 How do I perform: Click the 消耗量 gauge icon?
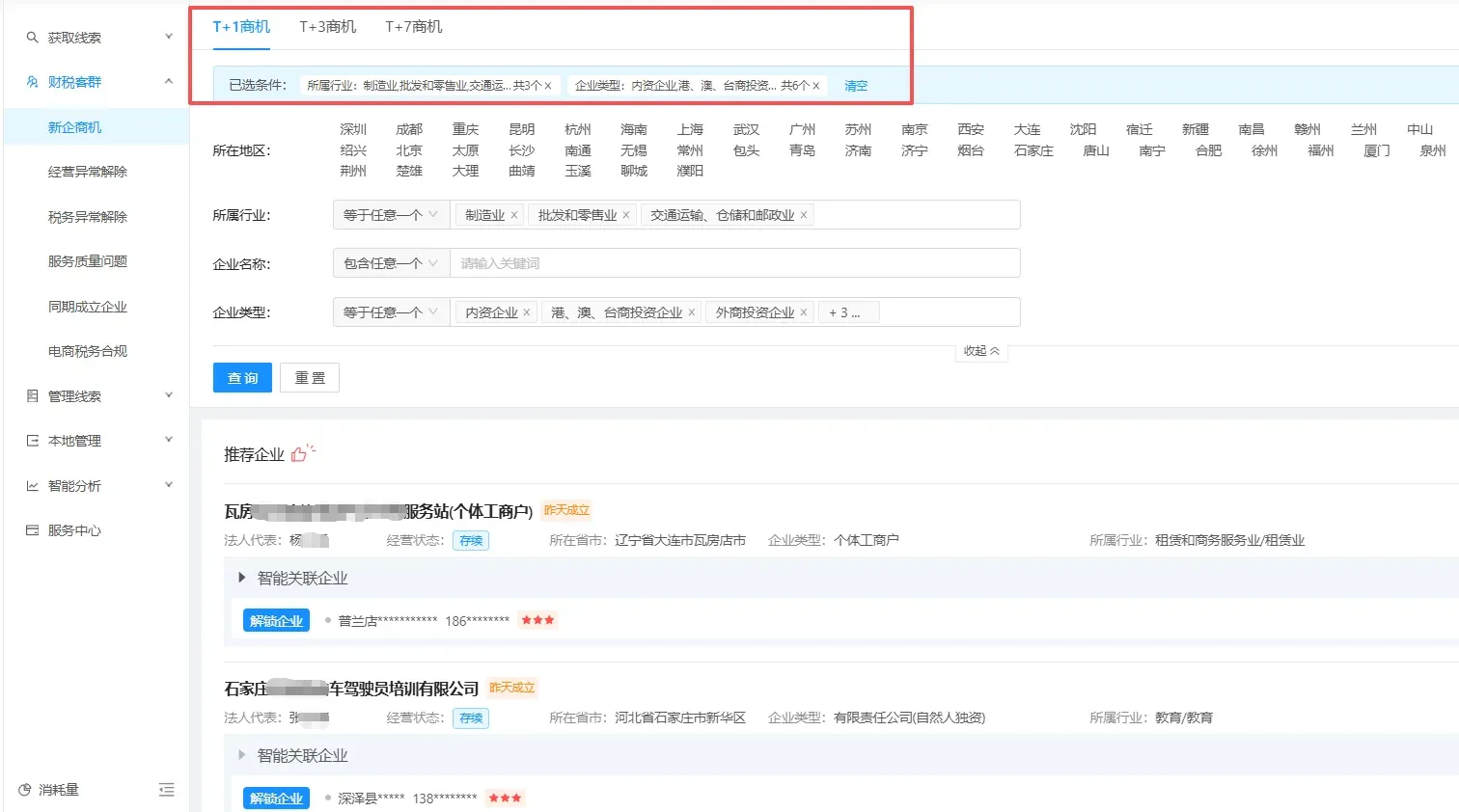click(x=25, y=790)
